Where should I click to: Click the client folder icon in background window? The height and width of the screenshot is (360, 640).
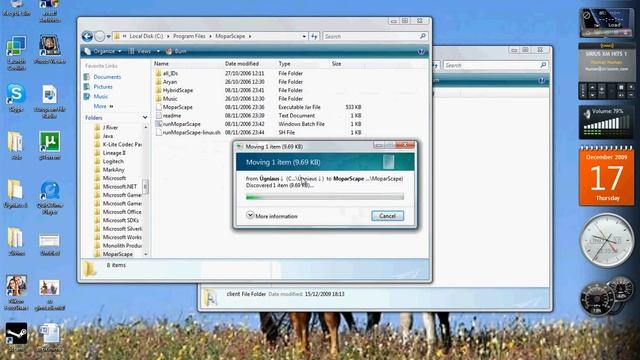[x=211, y=298]
